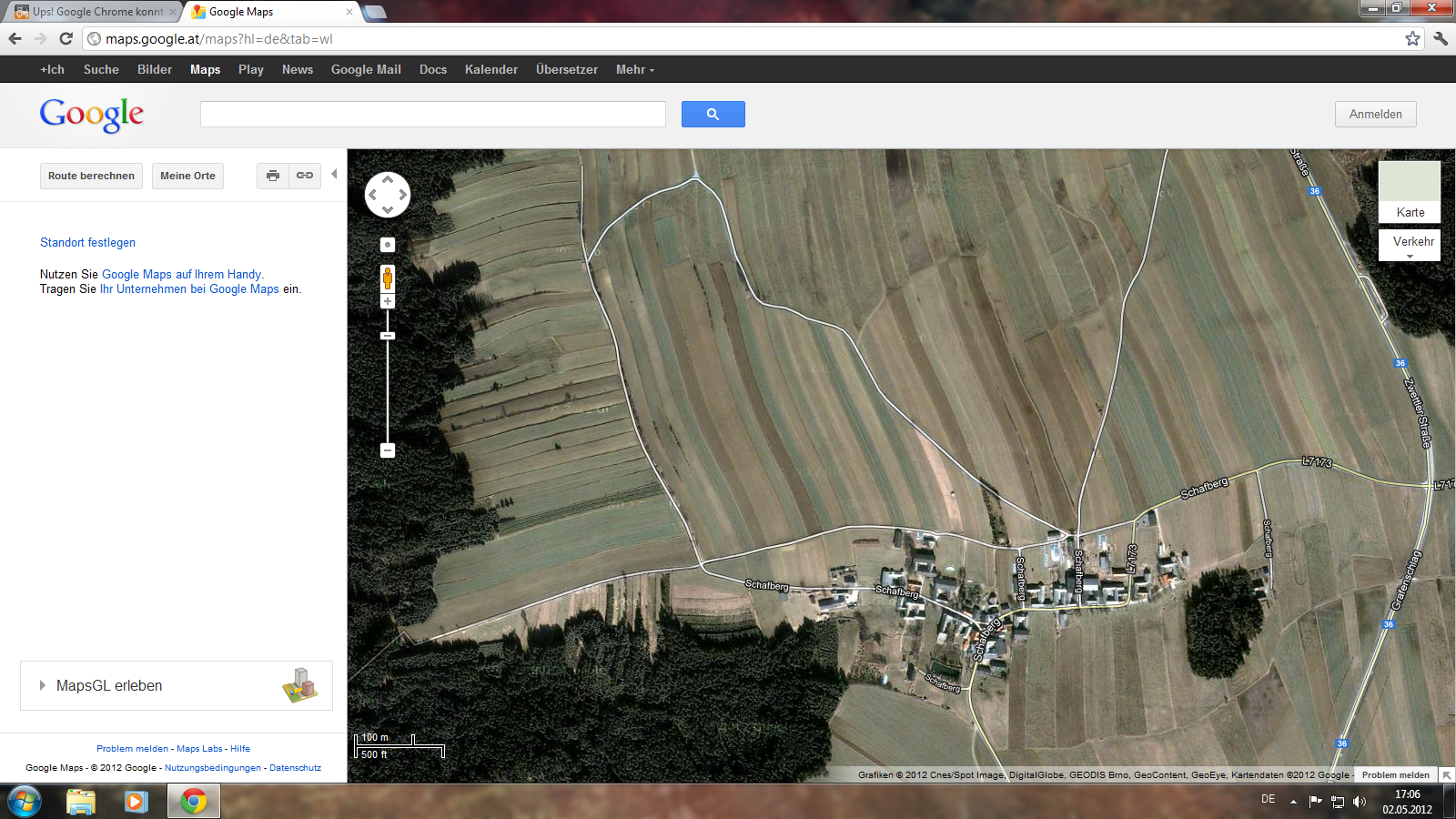Pan map west with left arrow

tap(372, 195)
